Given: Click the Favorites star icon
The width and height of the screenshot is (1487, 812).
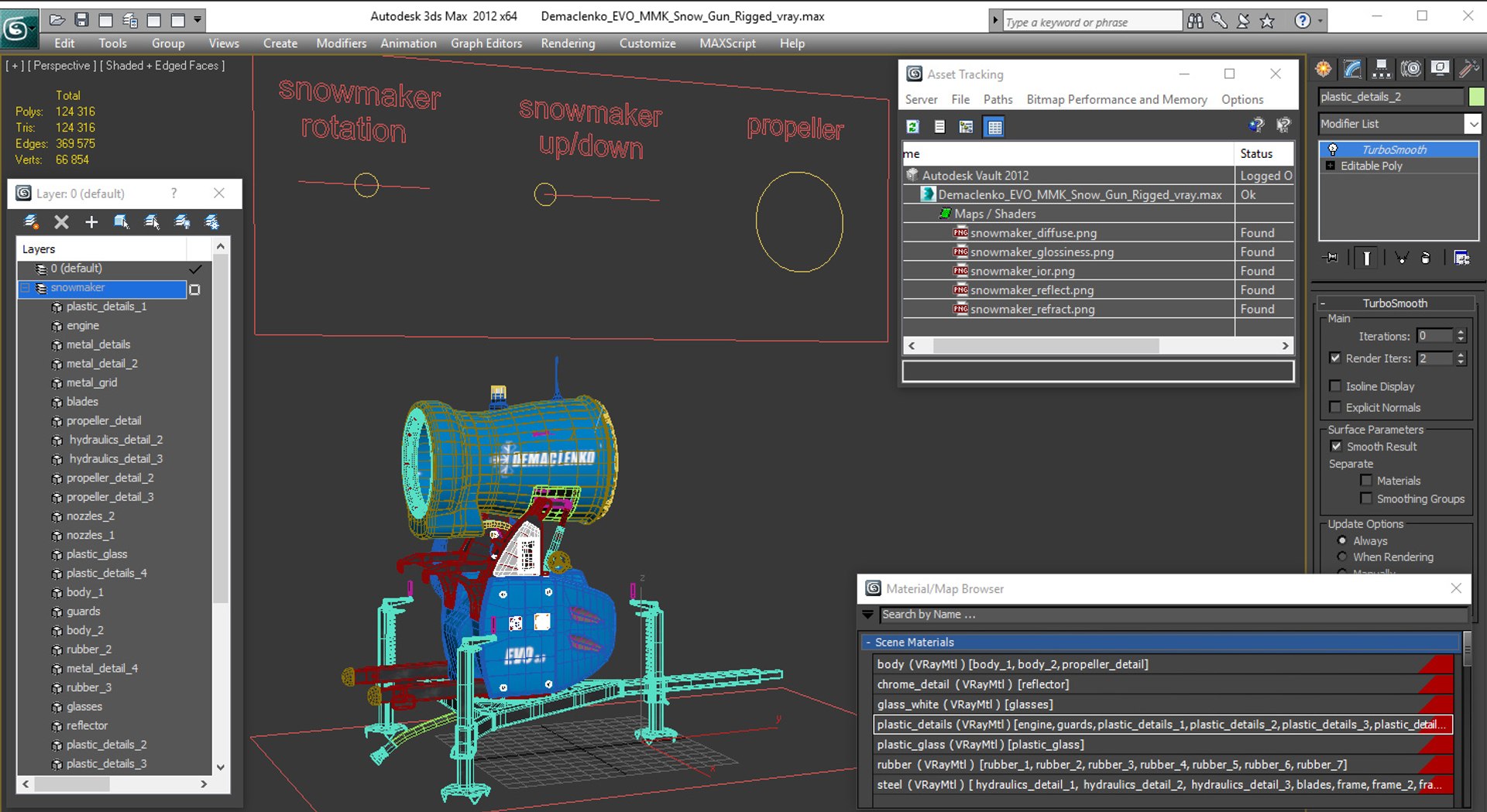Looking at the screenshot, I should click(1267, 21).
